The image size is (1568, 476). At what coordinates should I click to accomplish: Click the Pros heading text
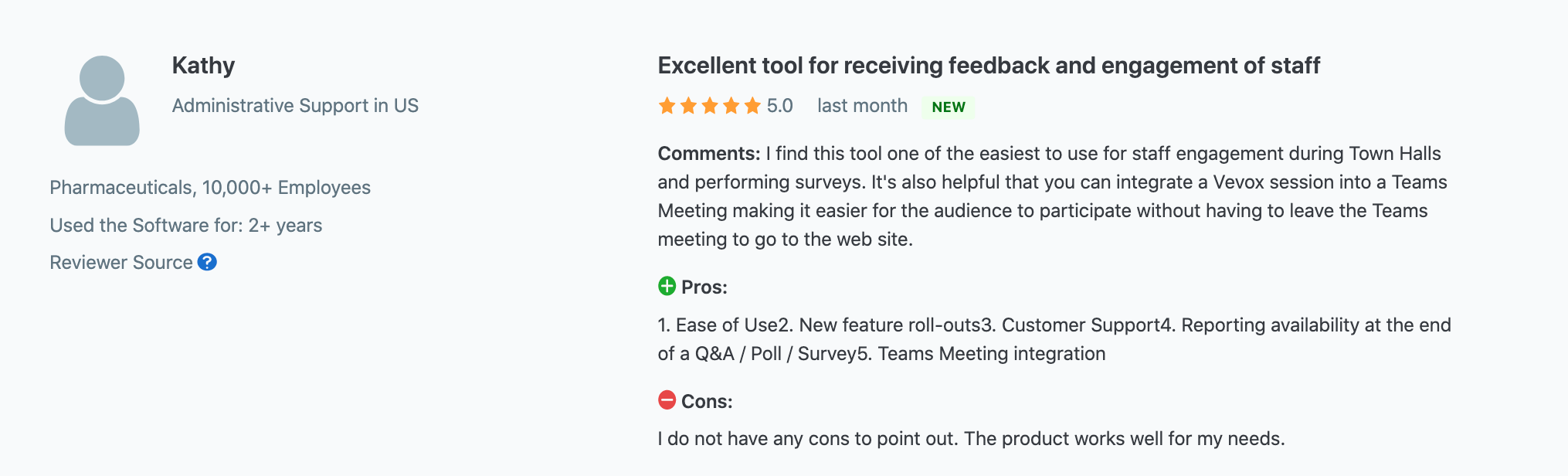tap(704, 287)
